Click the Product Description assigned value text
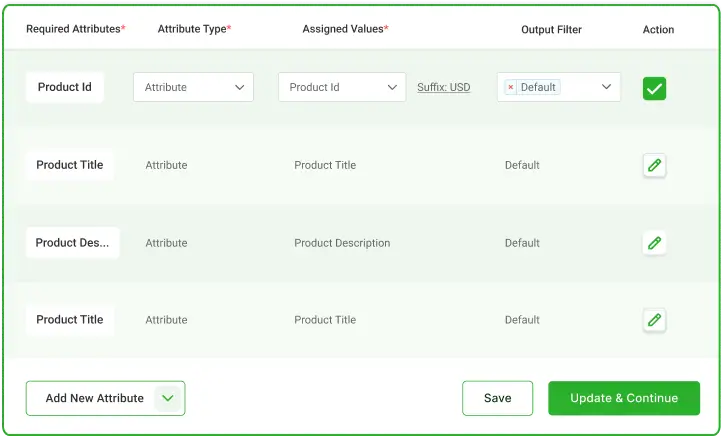The image size is (723, 436). [342, 243]
